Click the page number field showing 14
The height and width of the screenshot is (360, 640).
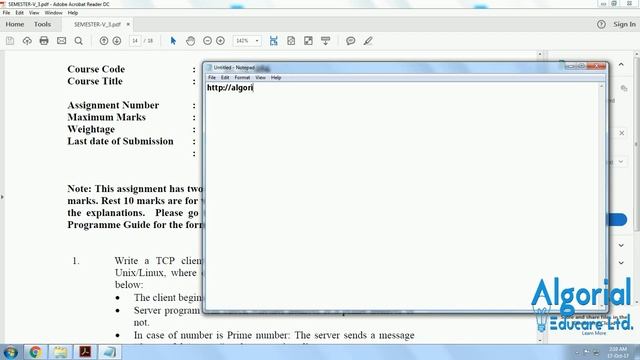coord(135,41)
